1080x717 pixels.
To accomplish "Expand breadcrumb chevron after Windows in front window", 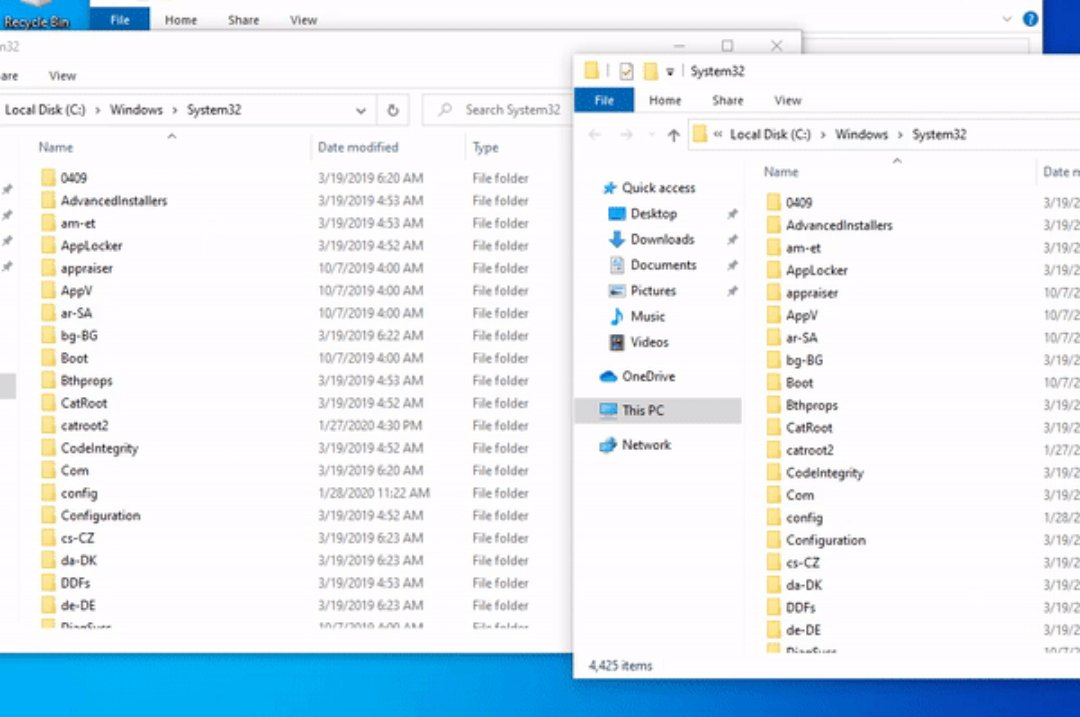I will pos(900,135).
